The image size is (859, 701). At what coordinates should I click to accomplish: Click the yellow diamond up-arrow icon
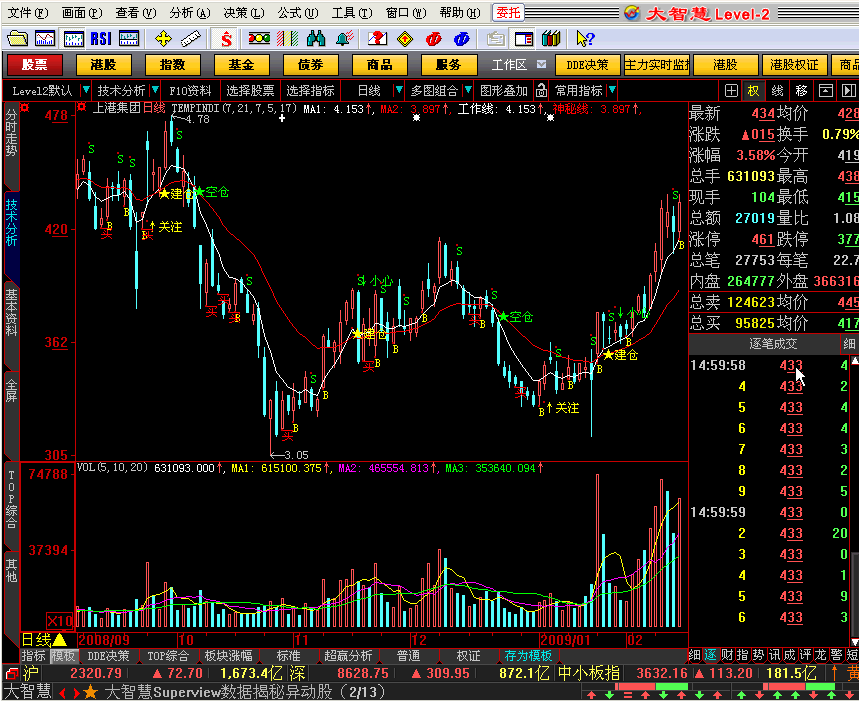coord(405,39)
